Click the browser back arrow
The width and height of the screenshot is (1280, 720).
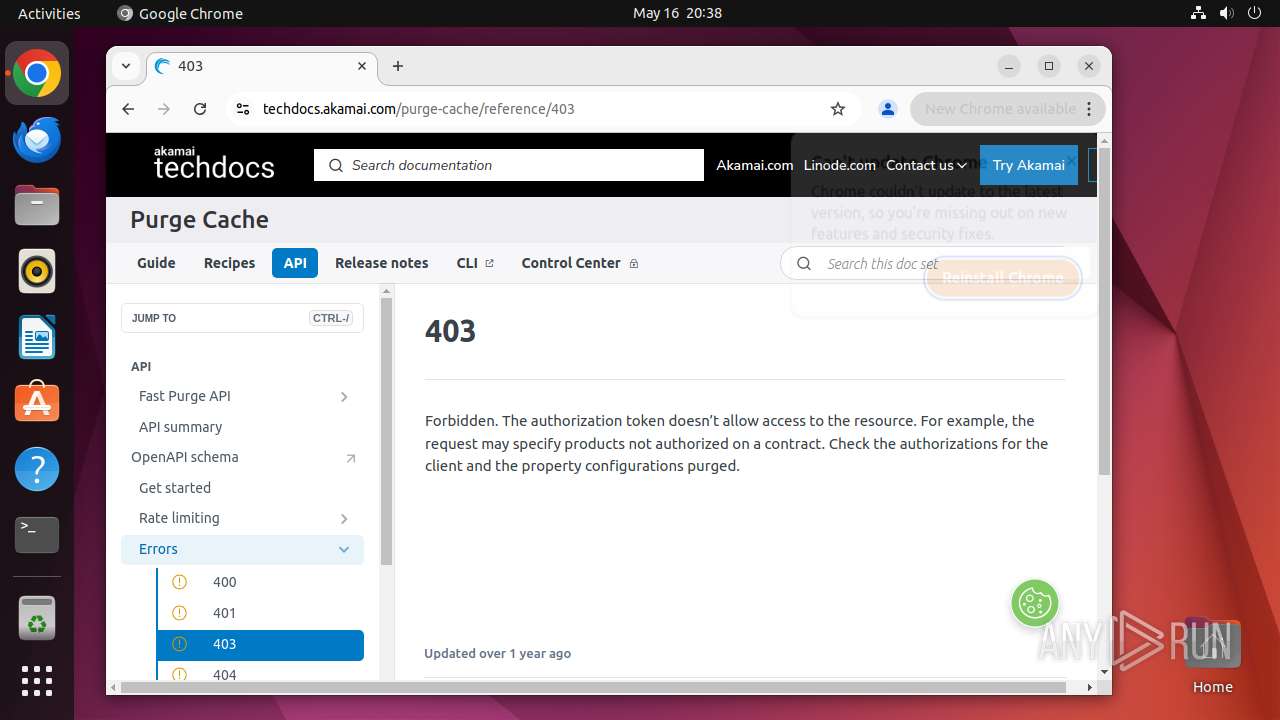coord(128,109)
